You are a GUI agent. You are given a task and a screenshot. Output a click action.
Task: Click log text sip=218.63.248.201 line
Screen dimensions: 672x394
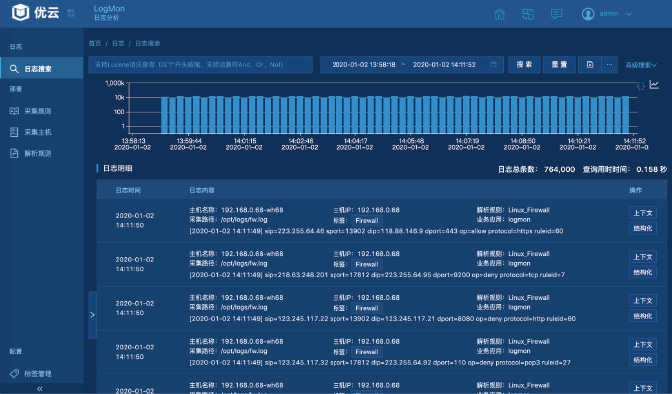377,275
